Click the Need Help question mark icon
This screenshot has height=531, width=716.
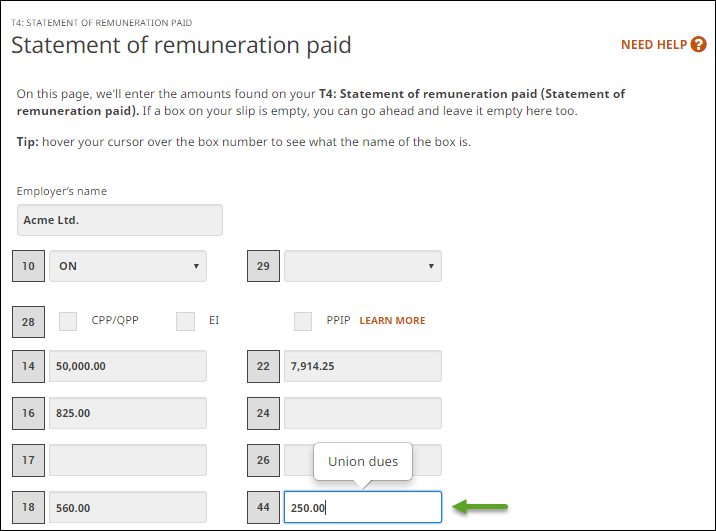pyautogui.click(x=698, y=45)
